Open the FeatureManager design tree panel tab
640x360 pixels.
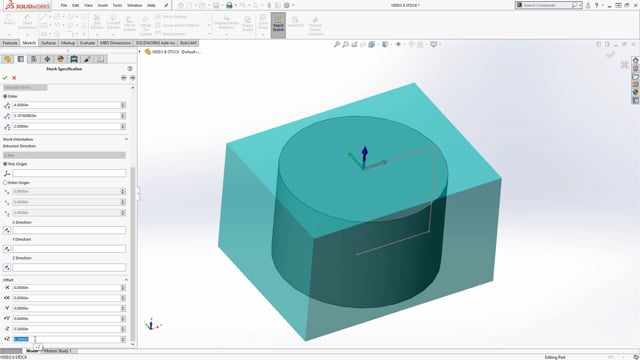(x=7, y=59)
